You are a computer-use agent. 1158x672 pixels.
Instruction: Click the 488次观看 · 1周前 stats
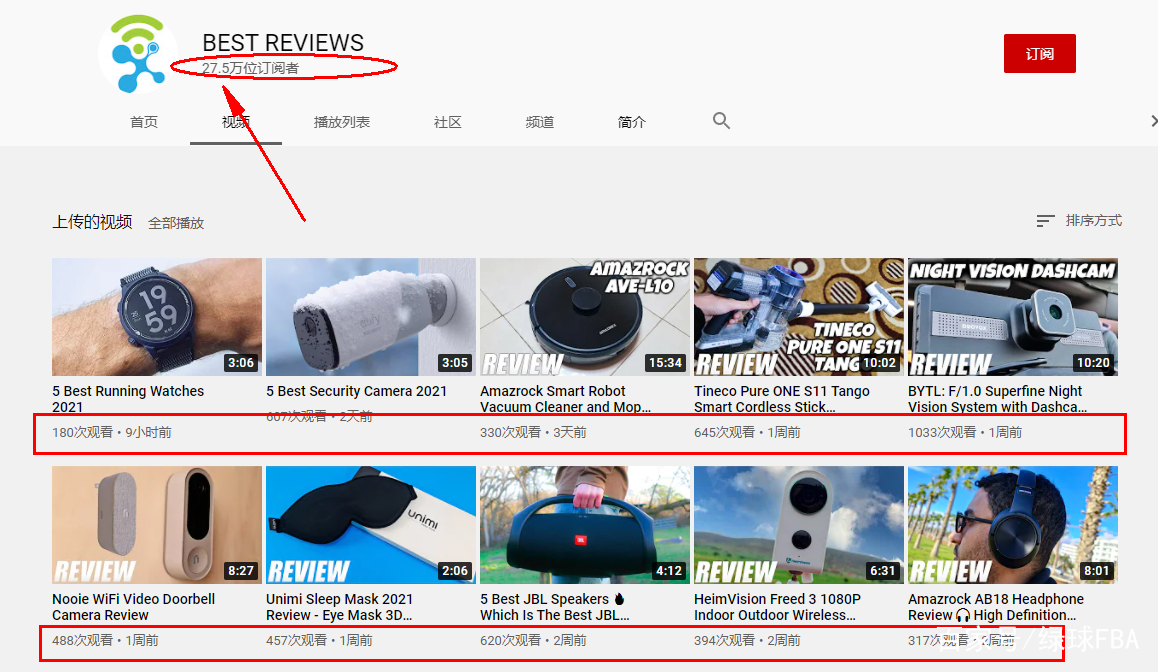[x=106, y=640]
